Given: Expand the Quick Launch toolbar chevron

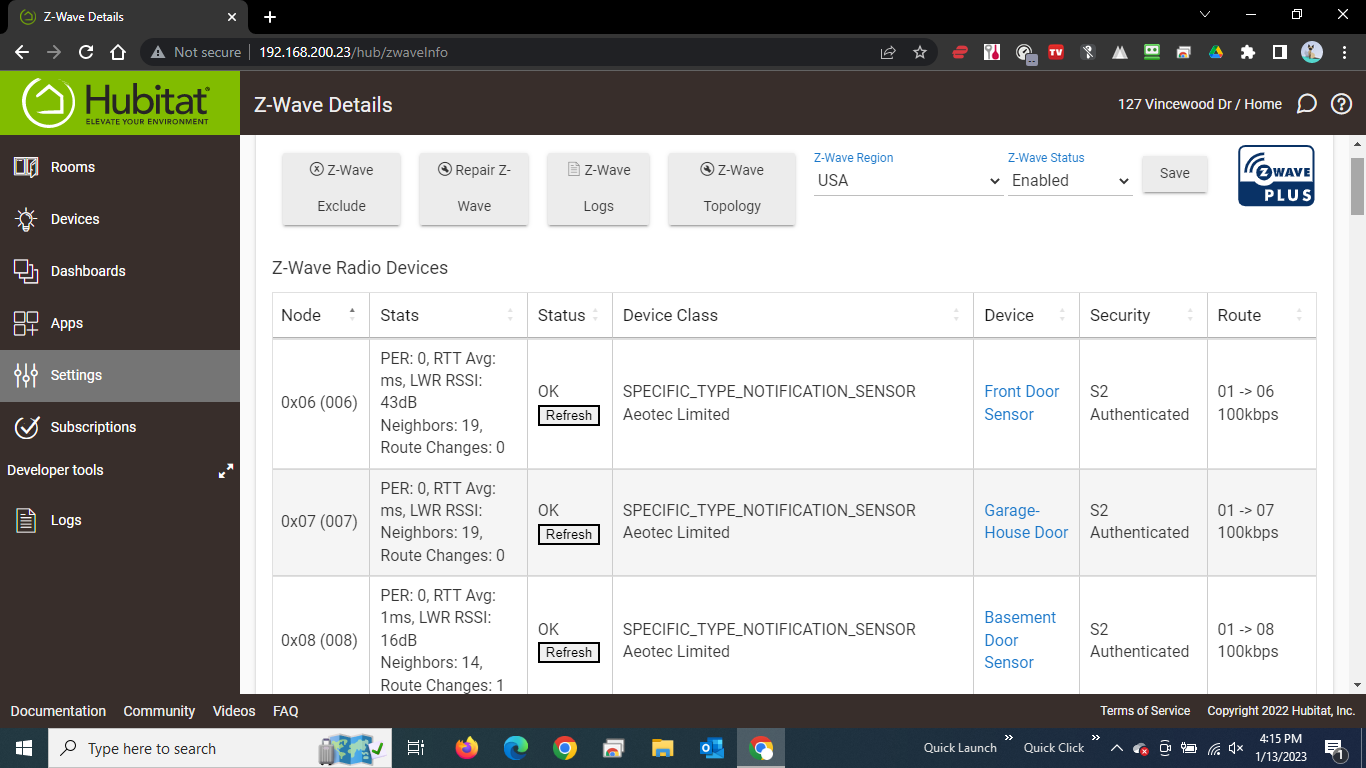Looking at the screenshot, I should coord(1008,740).
